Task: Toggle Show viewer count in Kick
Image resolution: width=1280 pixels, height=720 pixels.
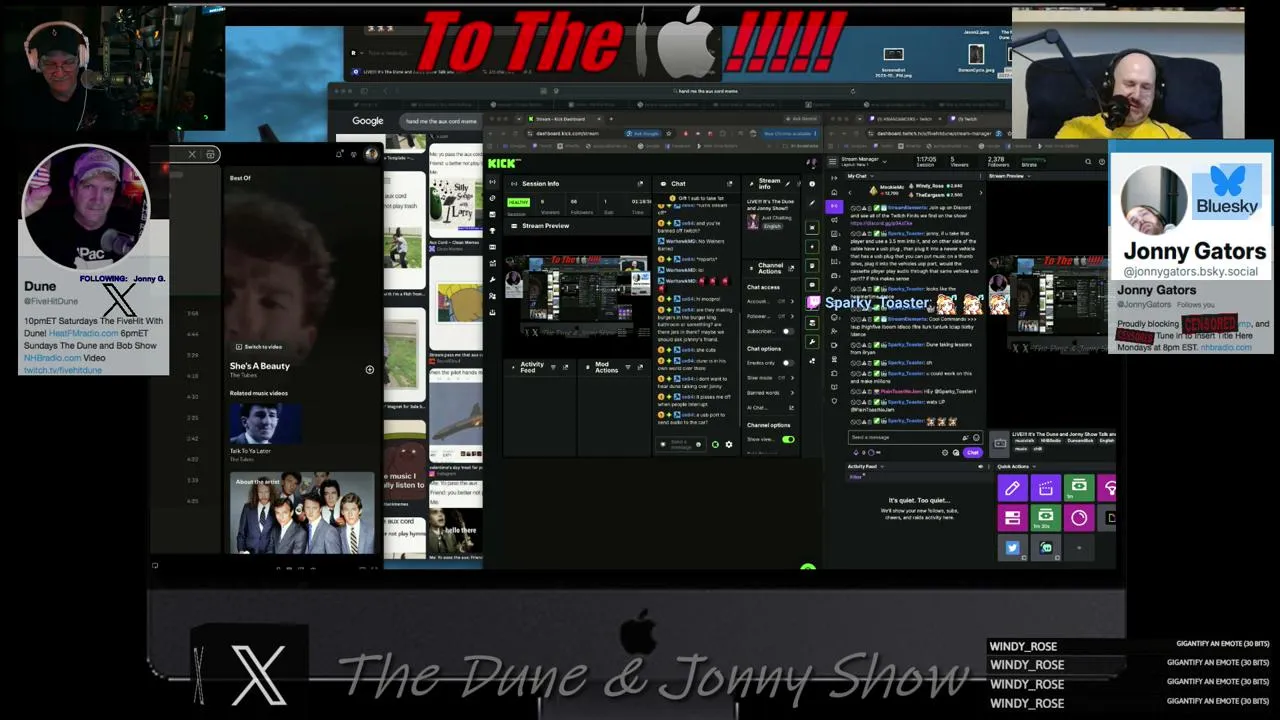Action: tap(788, 439)
